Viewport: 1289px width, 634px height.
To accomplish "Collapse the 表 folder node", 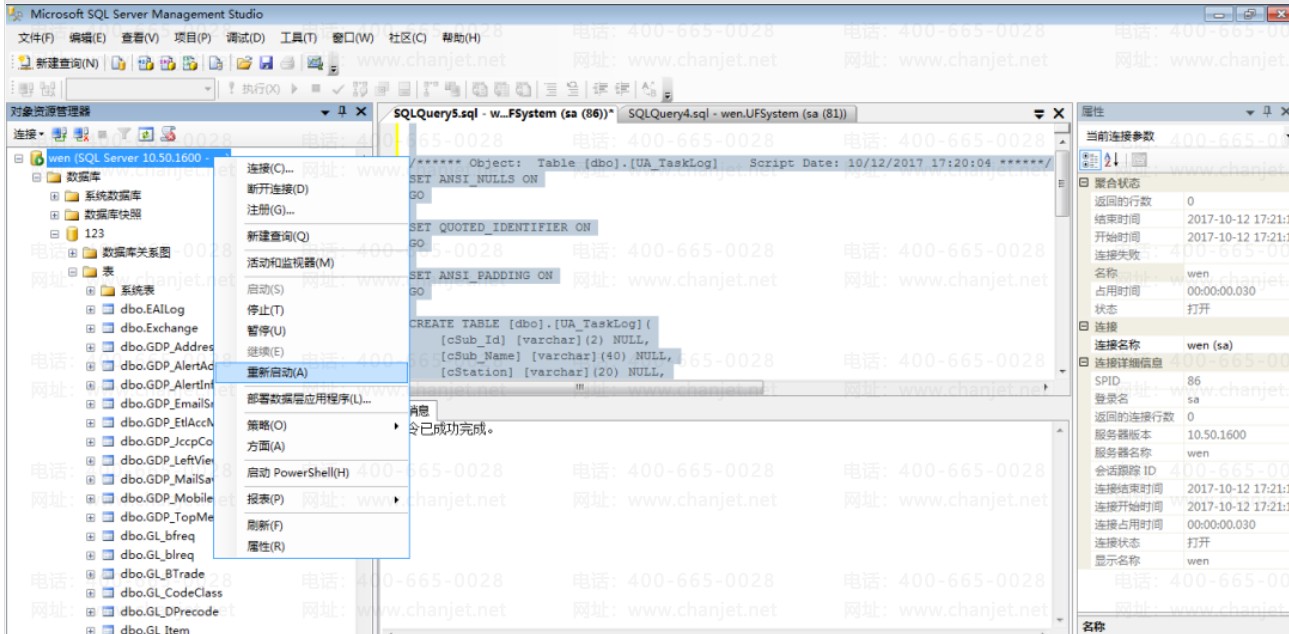I will [73, 272].
